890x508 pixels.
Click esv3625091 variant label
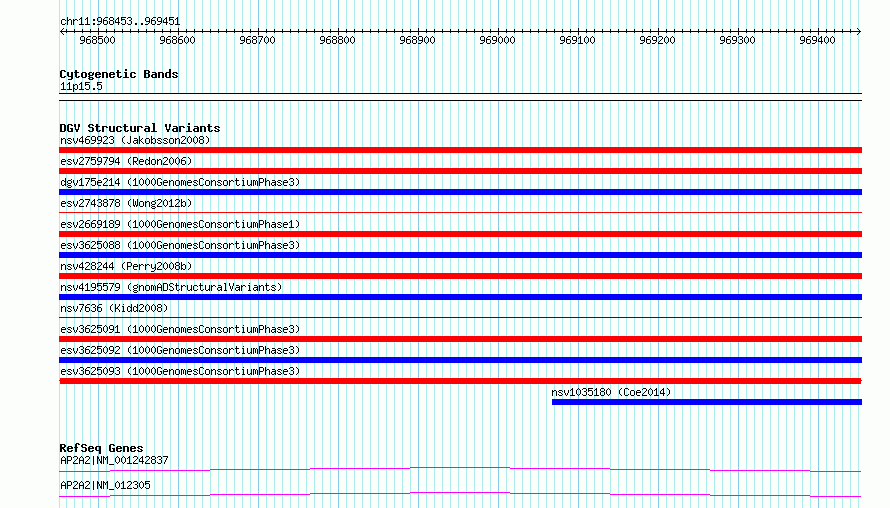click(180, 329)
